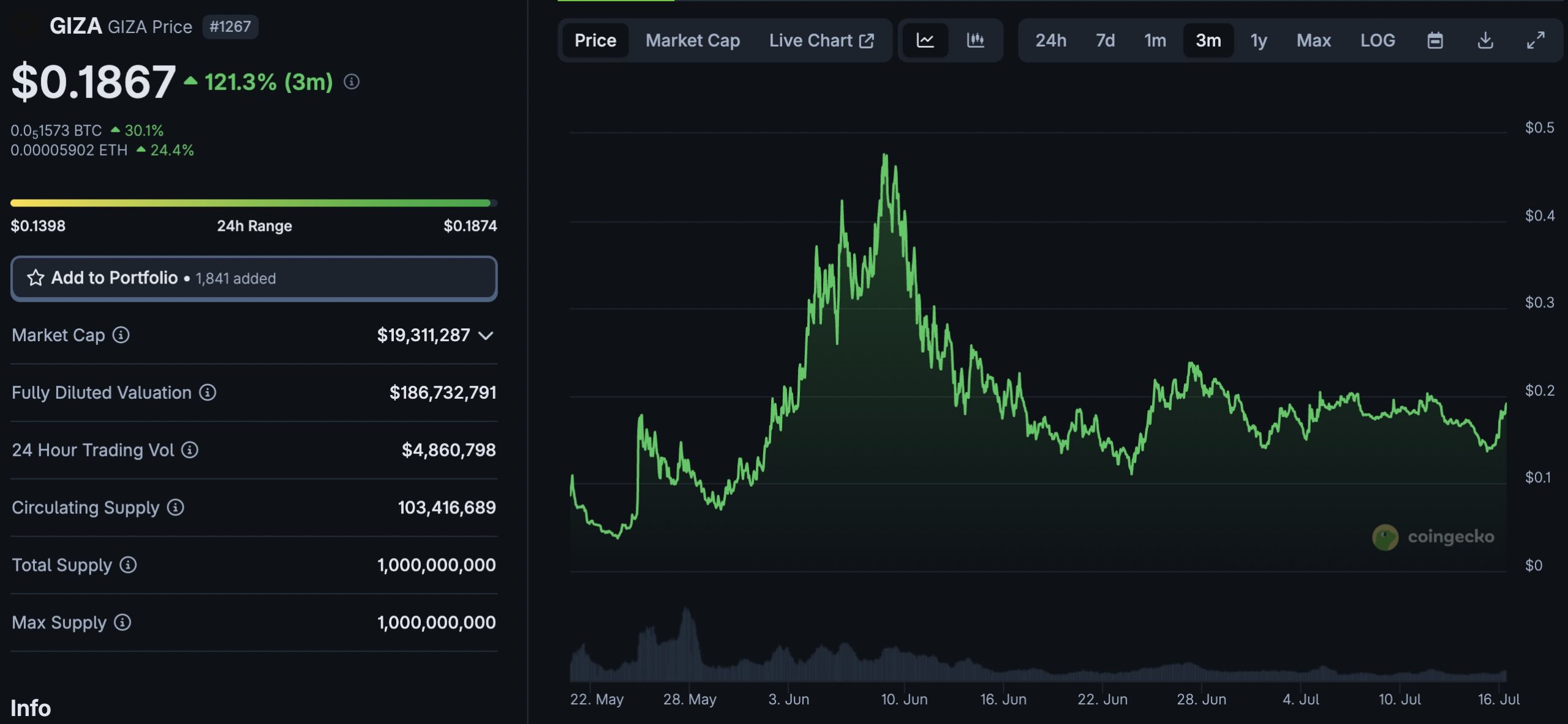The width and height of the screenshot is (1568, 724).
Task: Click Max Supply info icon
Action: (x=123, y=622)
